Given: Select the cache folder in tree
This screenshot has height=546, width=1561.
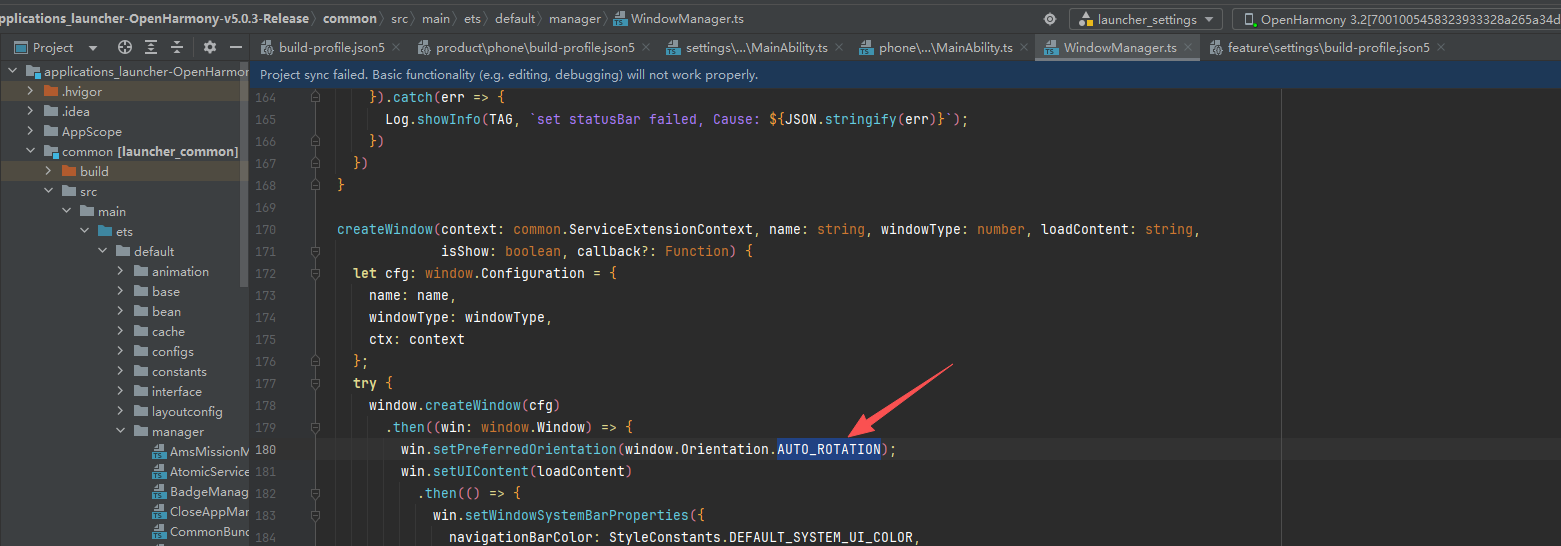Looking at the screenshot, I should point(168,331).
